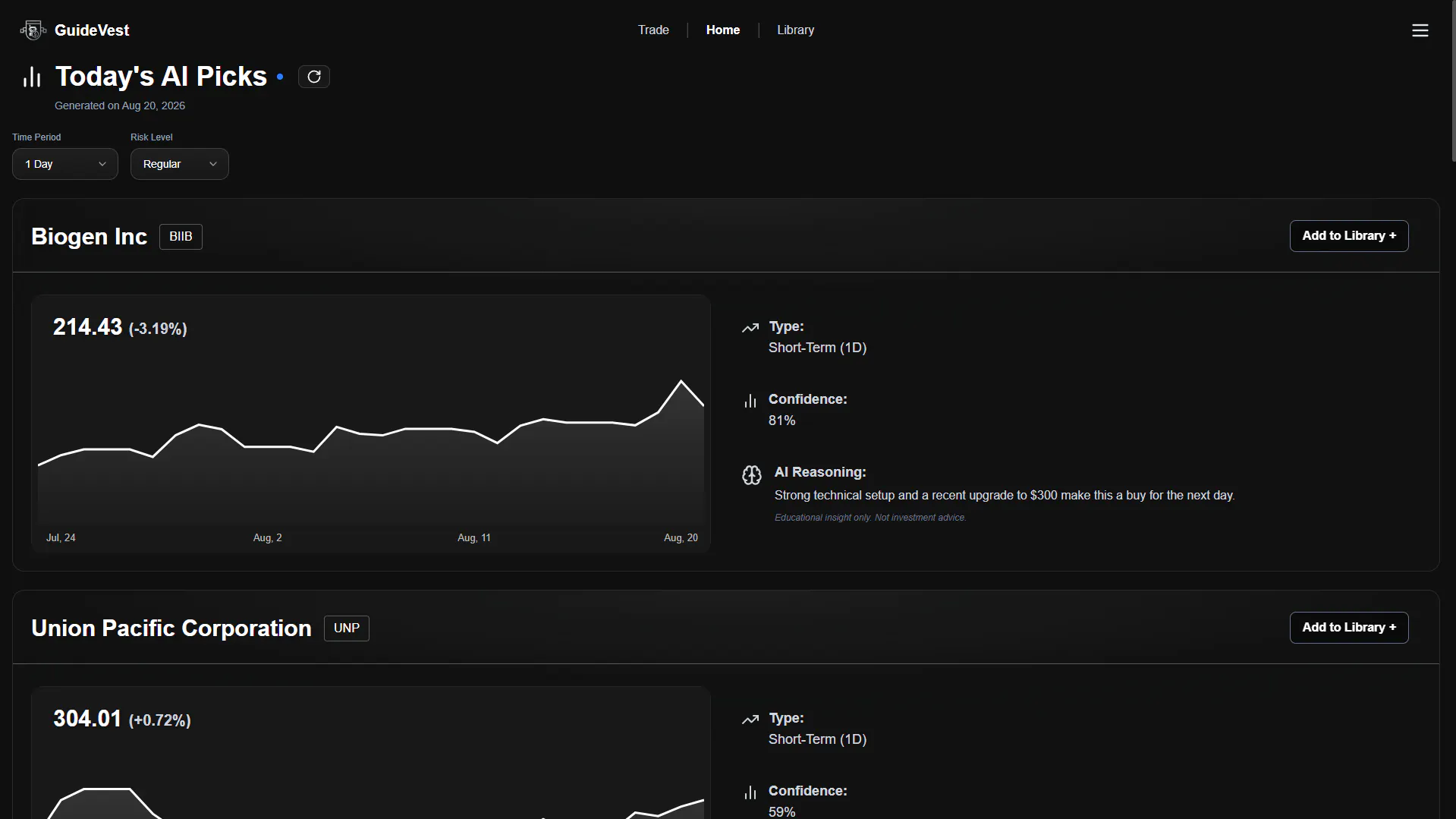Click the AI Reasoning brain icon

tap(751, 475)
